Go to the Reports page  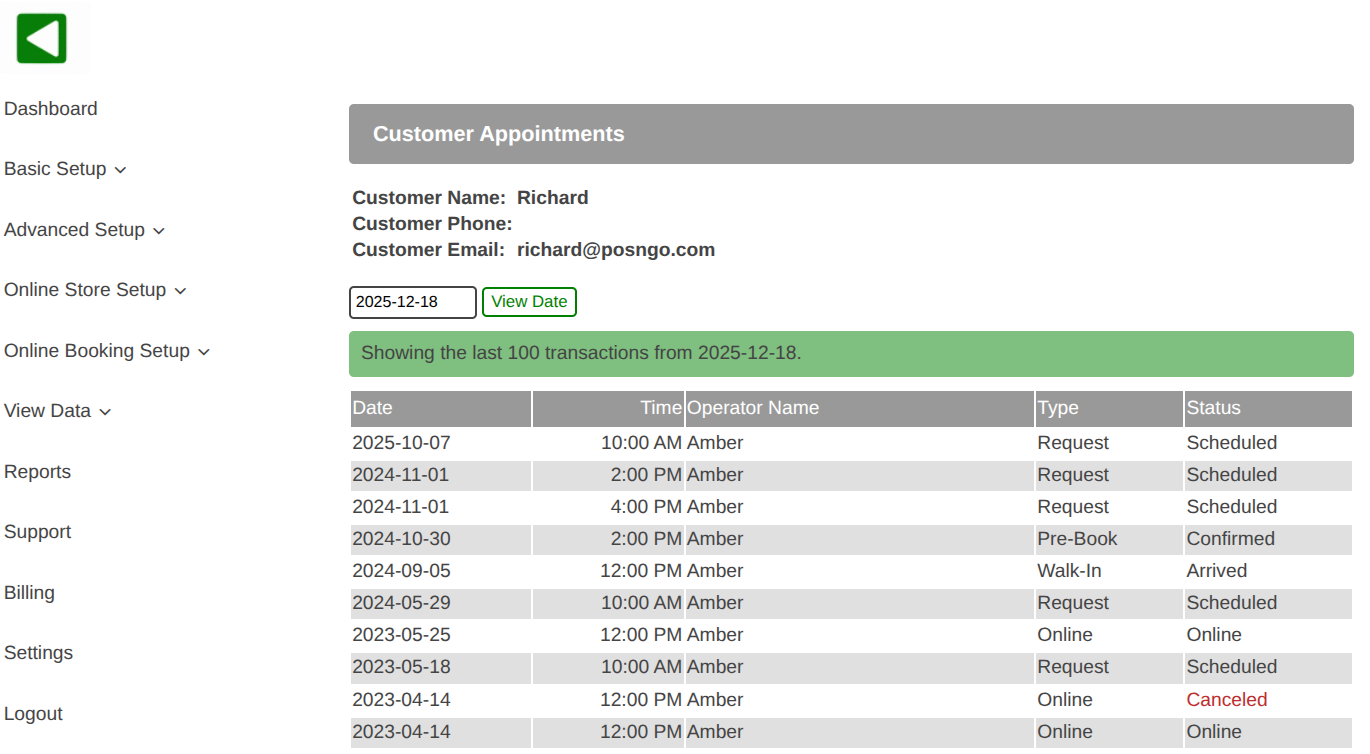38,472
